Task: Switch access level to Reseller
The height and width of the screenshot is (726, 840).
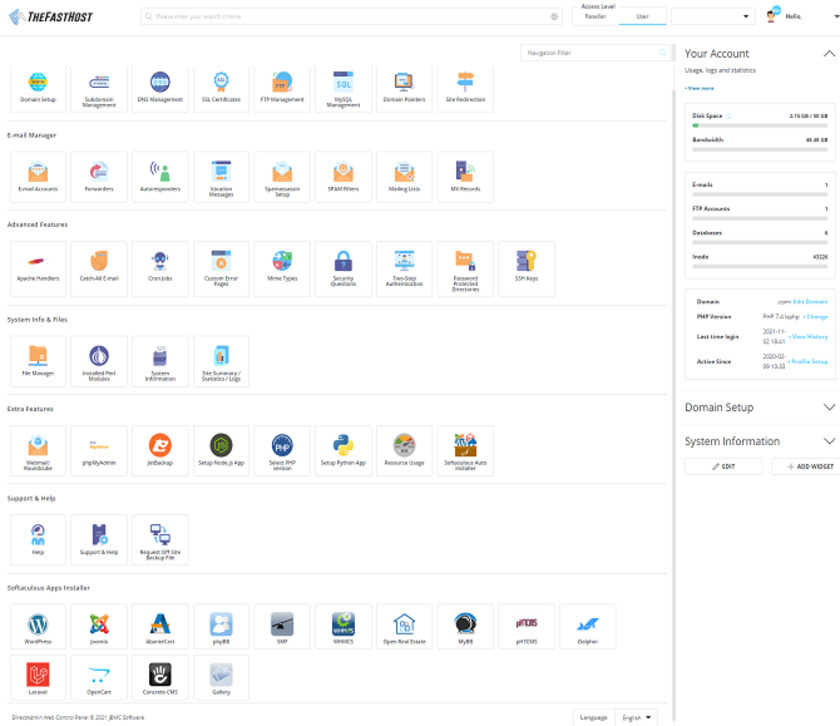Action: (x=595, y=17)
